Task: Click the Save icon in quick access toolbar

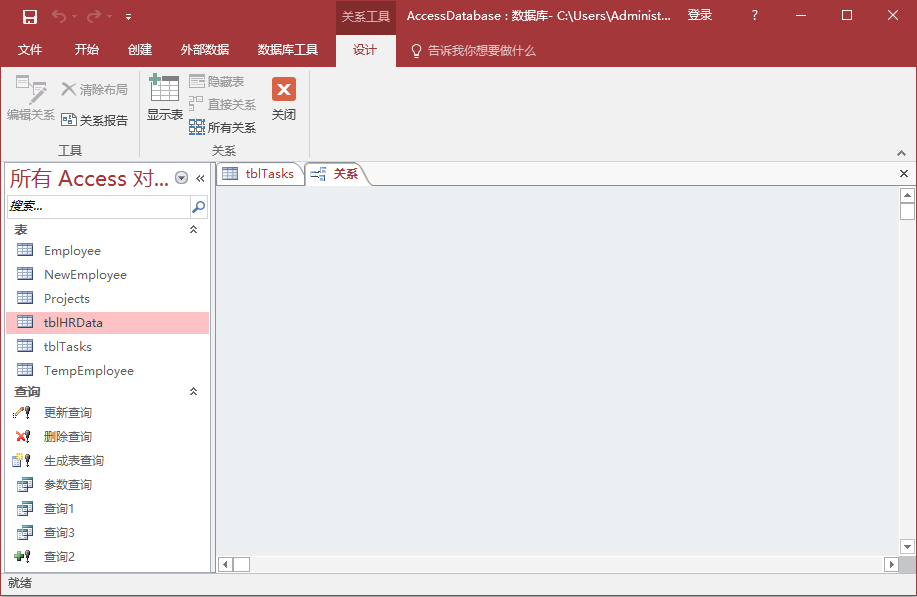Action: (29, 16)
